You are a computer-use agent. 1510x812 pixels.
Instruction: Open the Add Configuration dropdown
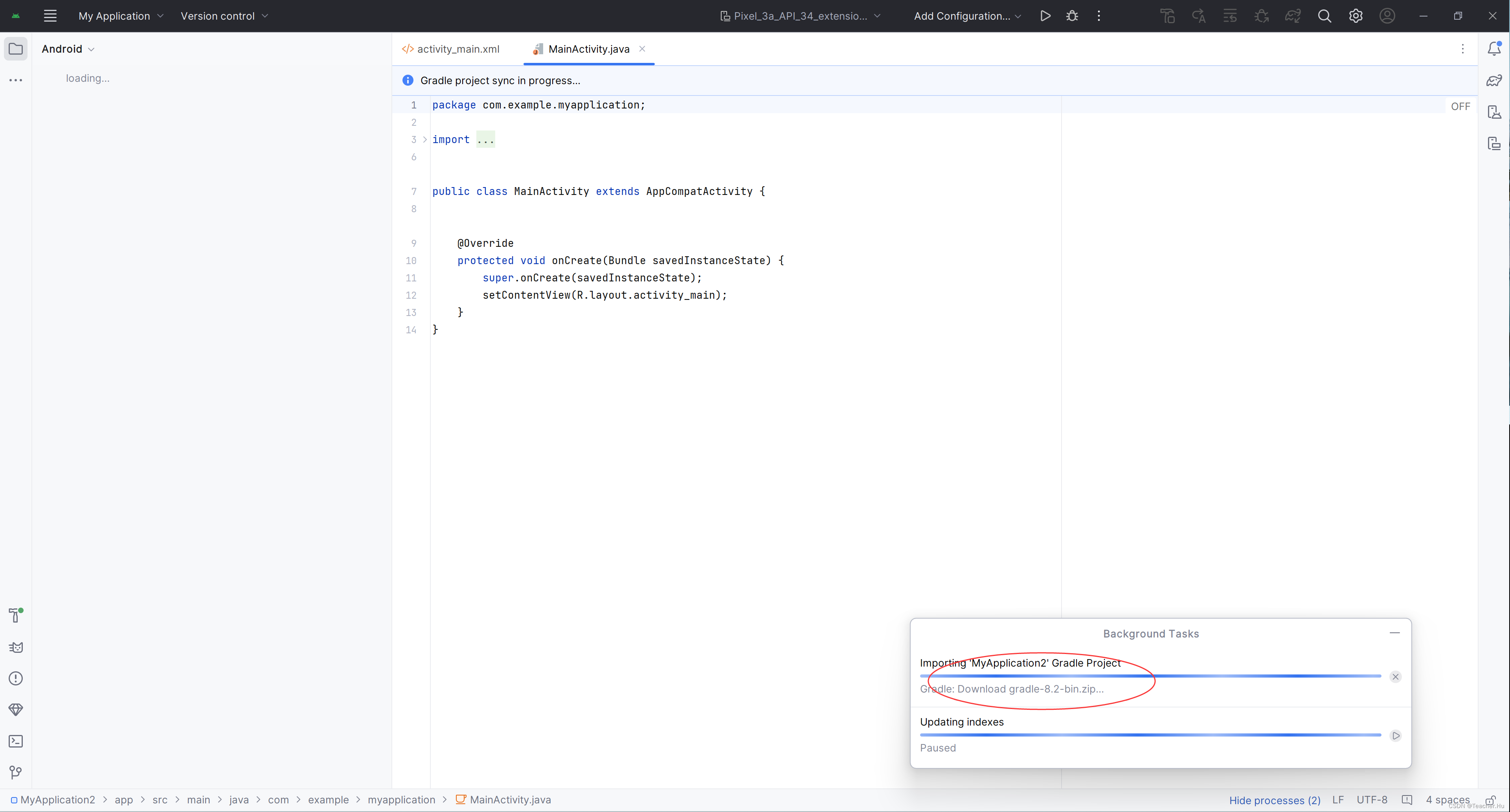(x=967, y=16)
